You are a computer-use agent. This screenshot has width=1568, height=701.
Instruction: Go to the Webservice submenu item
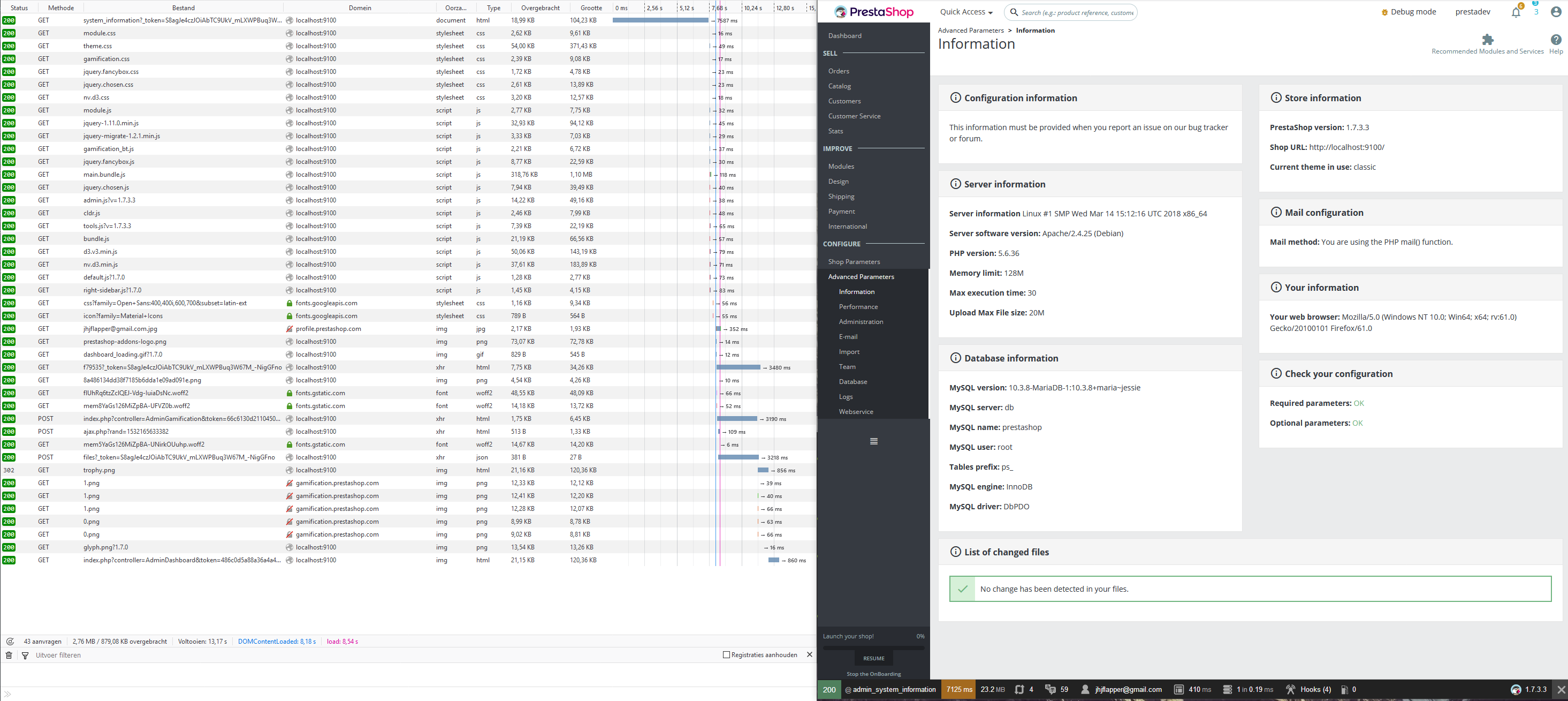click(856, 412)
